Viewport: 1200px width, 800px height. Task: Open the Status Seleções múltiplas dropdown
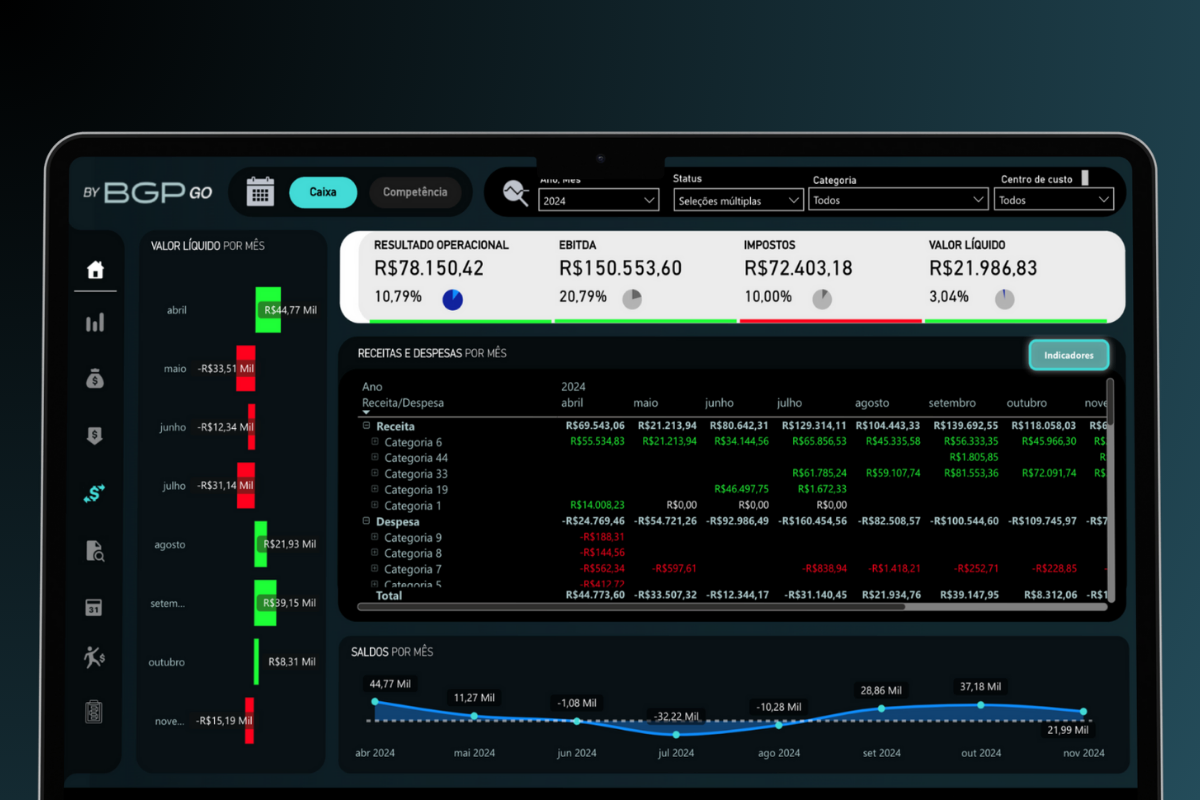(738, 200)
